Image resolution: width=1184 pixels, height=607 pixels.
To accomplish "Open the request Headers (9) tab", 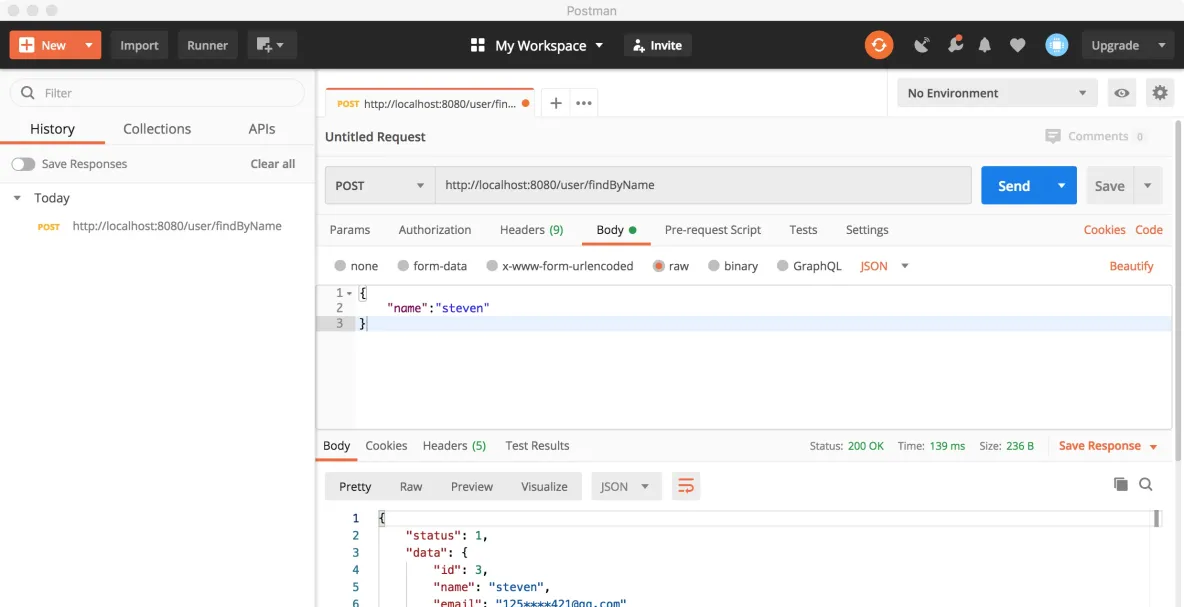I will tap(532, 230).
